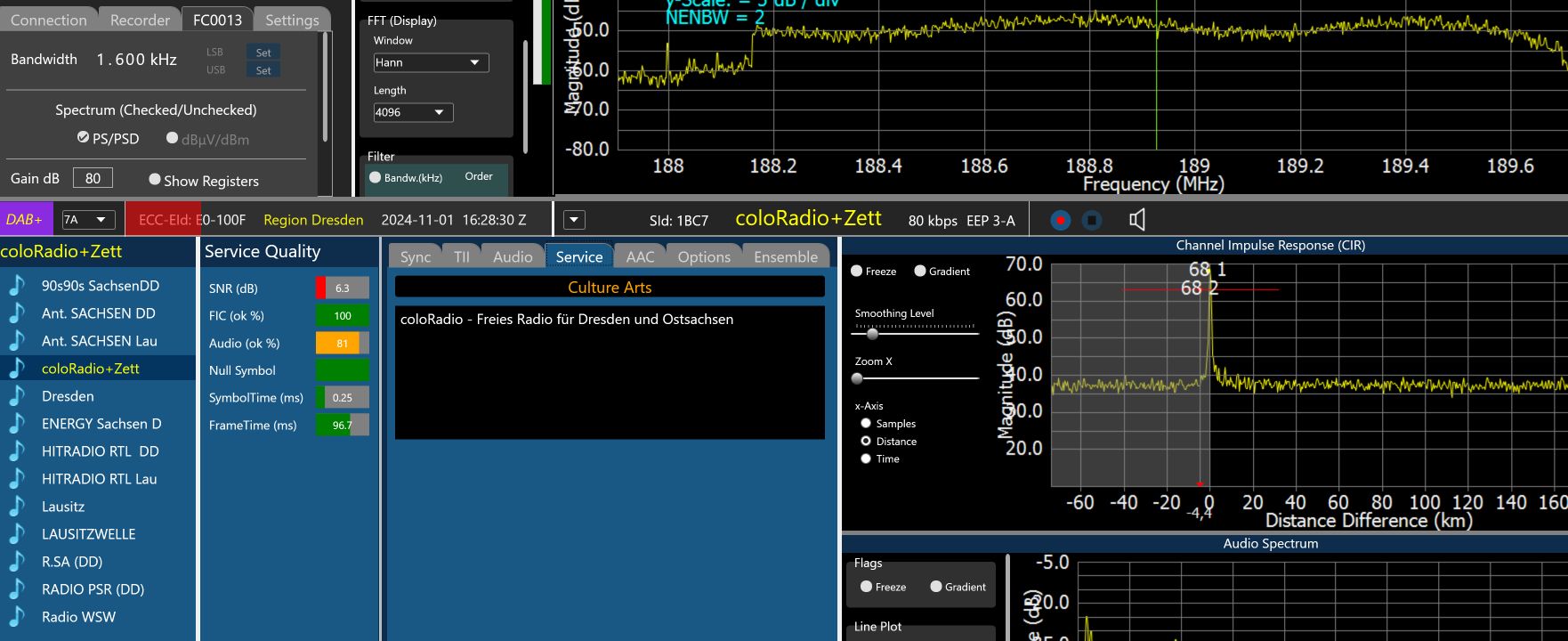The image size is (1568, 641).
Task: Open the Recorder tab
Action: (140, 20)
